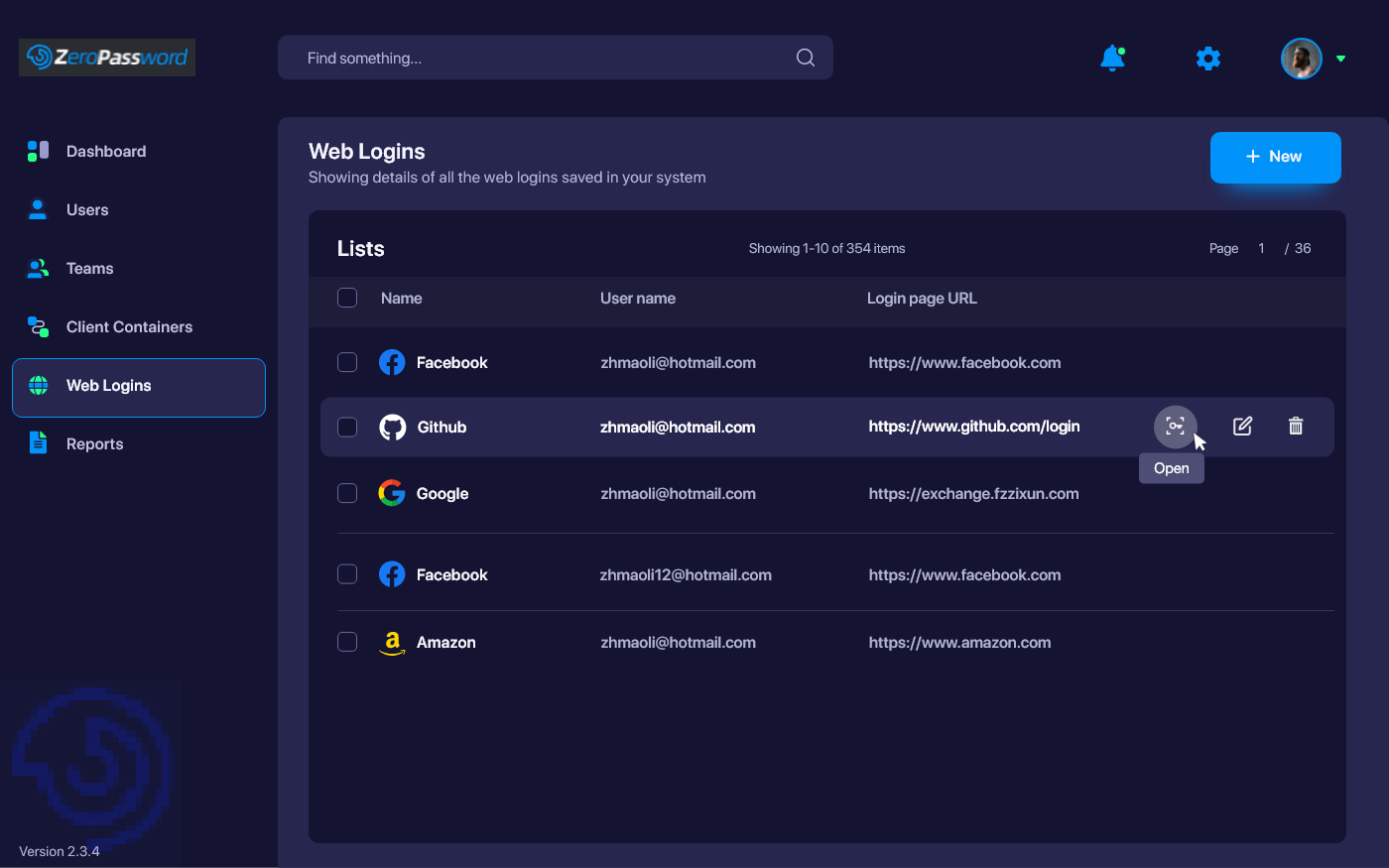Click the ZeroPassword logo
The height and width of the screenshot is (868, 1389).
click(107, 58)
